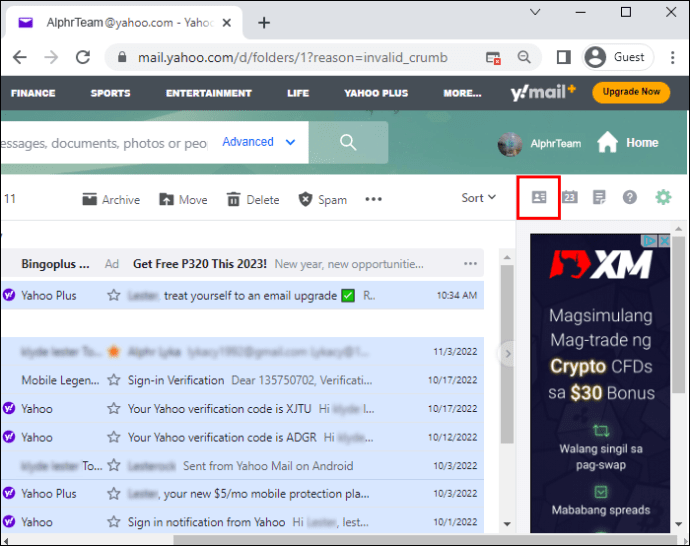The height and width of the screenshot is (546, 690).
Task: Open a new browser tab
Action: (264, 22)
